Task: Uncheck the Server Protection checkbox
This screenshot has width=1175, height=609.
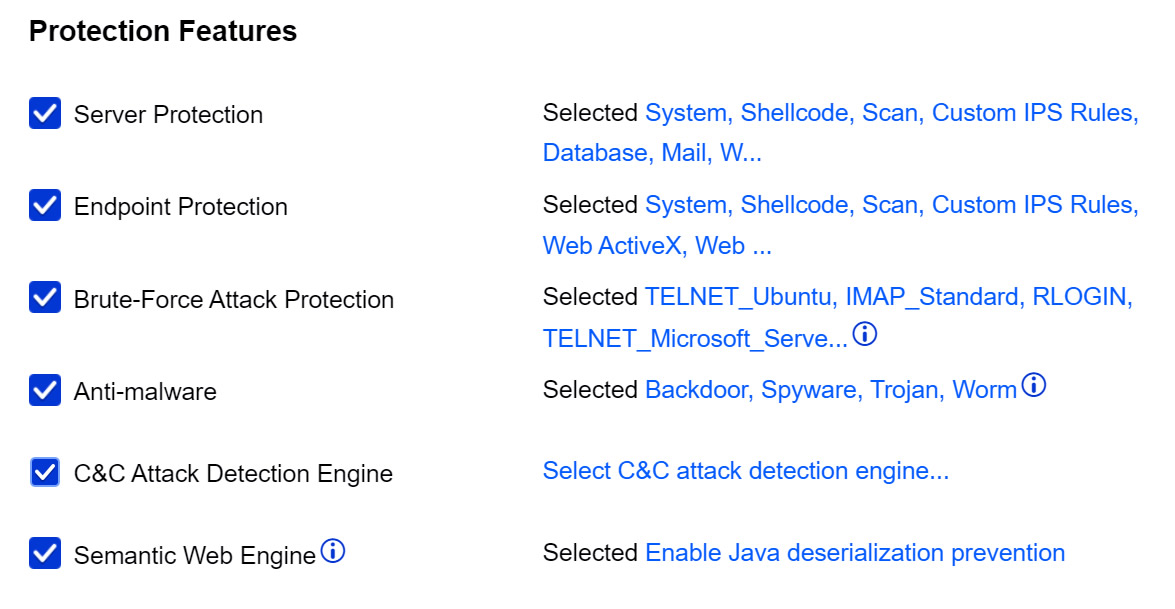Action: [x=45, y=113]
